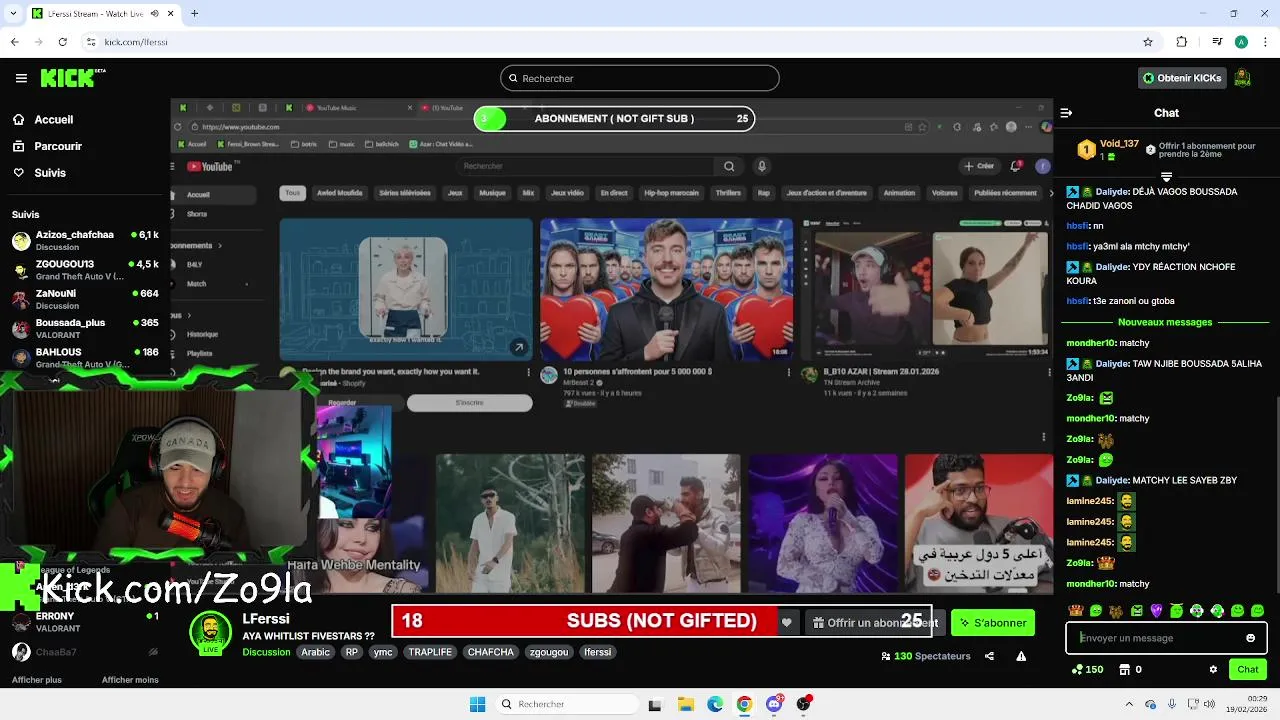1280x720 pixels.
Task: Click the S'abonner button
Action: pos(993,623)
